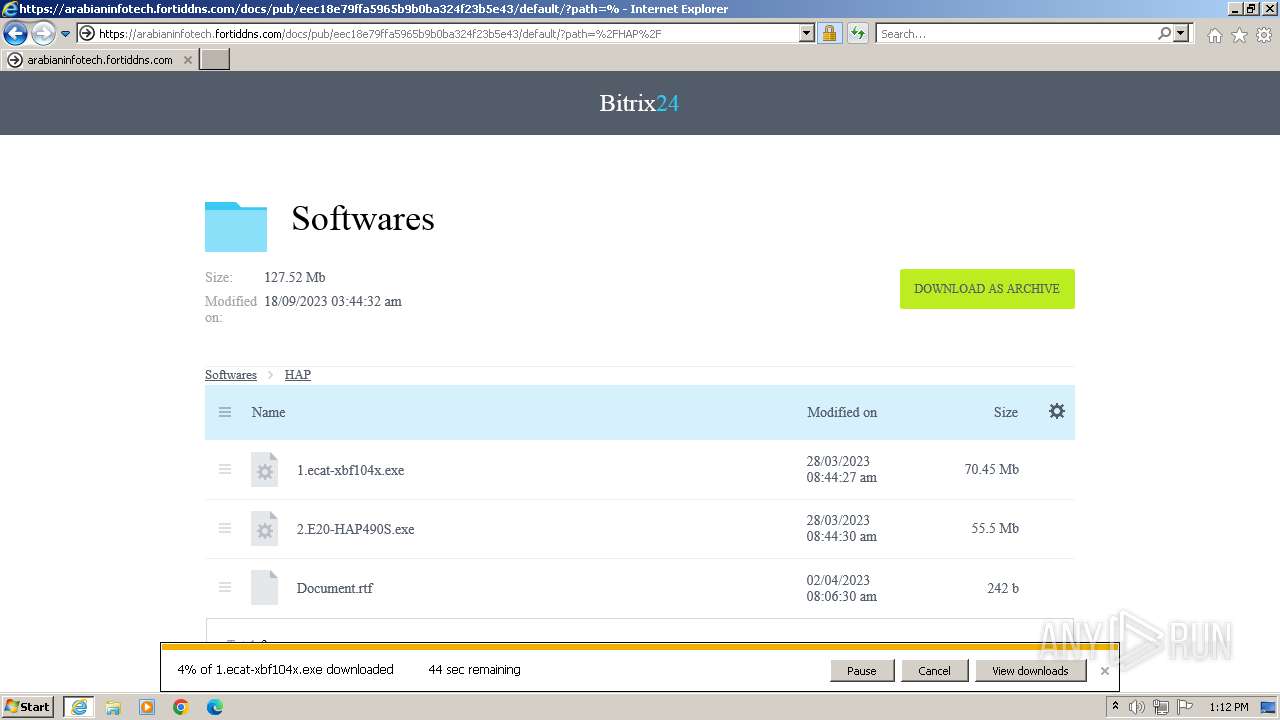The image size is (1280, 720).
Task: Open the Document.rtf file
Action: [x=334, y=588]
